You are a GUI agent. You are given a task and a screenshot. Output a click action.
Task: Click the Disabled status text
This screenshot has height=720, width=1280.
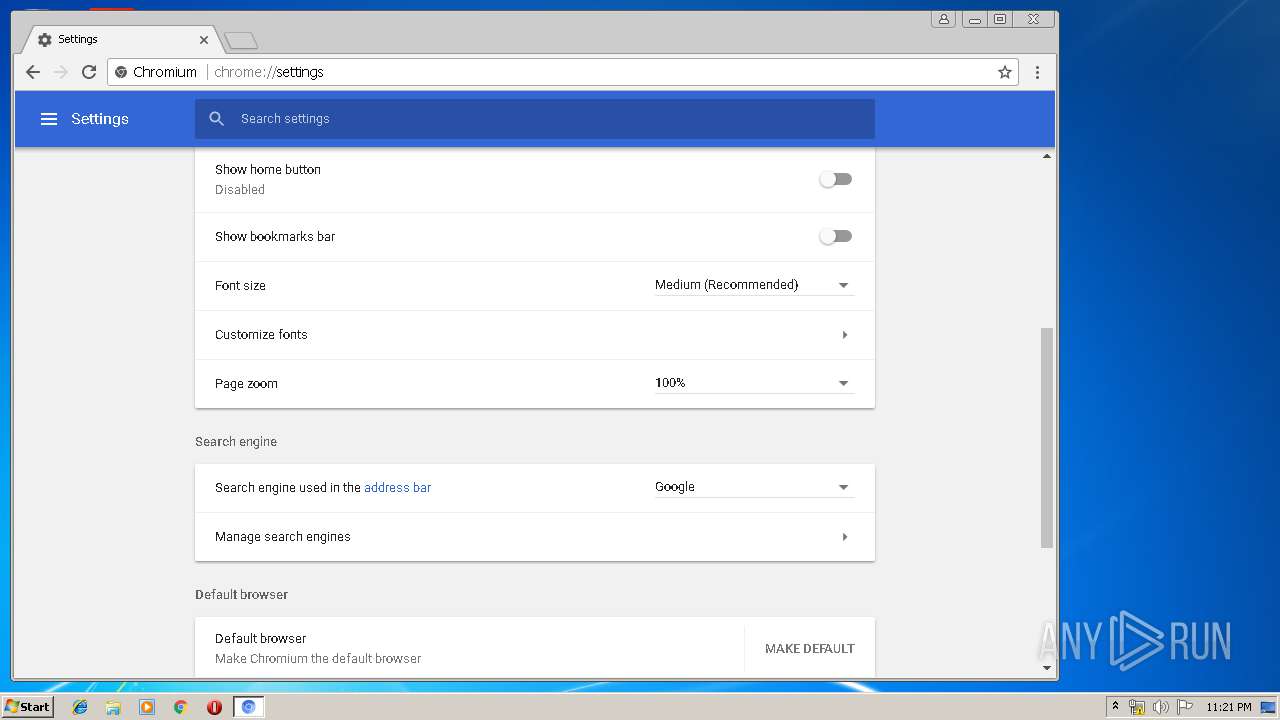240,190
